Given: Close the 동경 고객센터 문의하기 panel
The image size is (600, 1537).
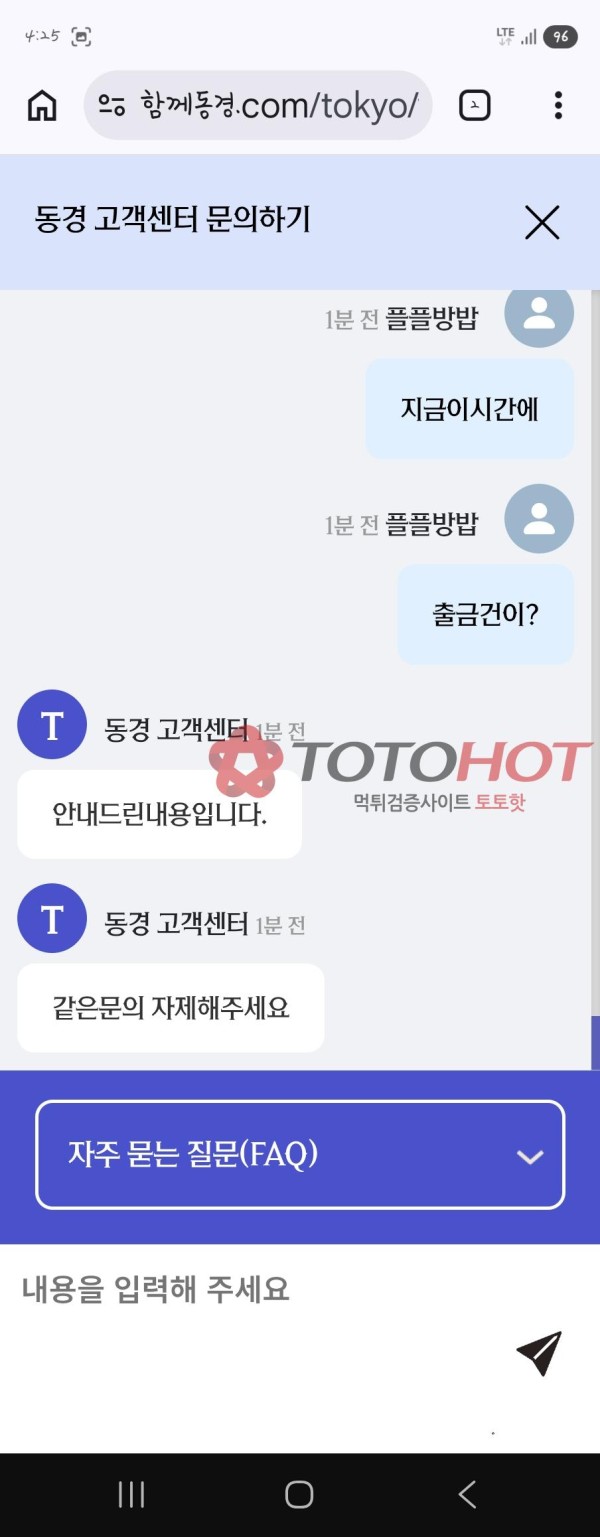Looking at the screenshot, I should 542,222.
